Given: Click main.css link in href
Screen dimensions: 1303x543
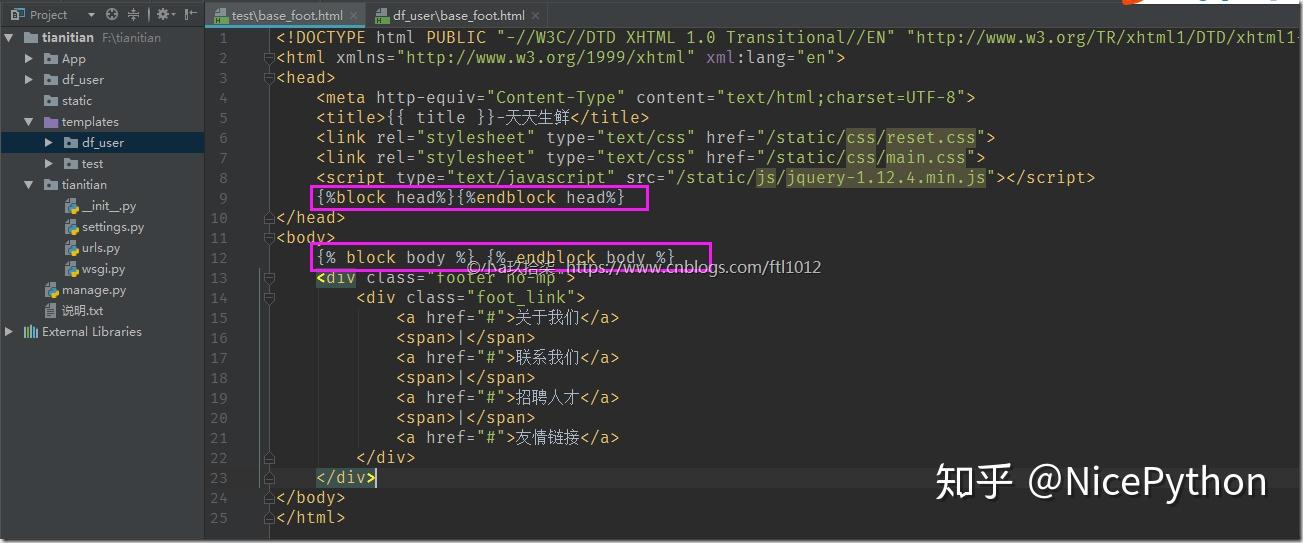Looking at the screenshot, I should click(x=926, y=158).
